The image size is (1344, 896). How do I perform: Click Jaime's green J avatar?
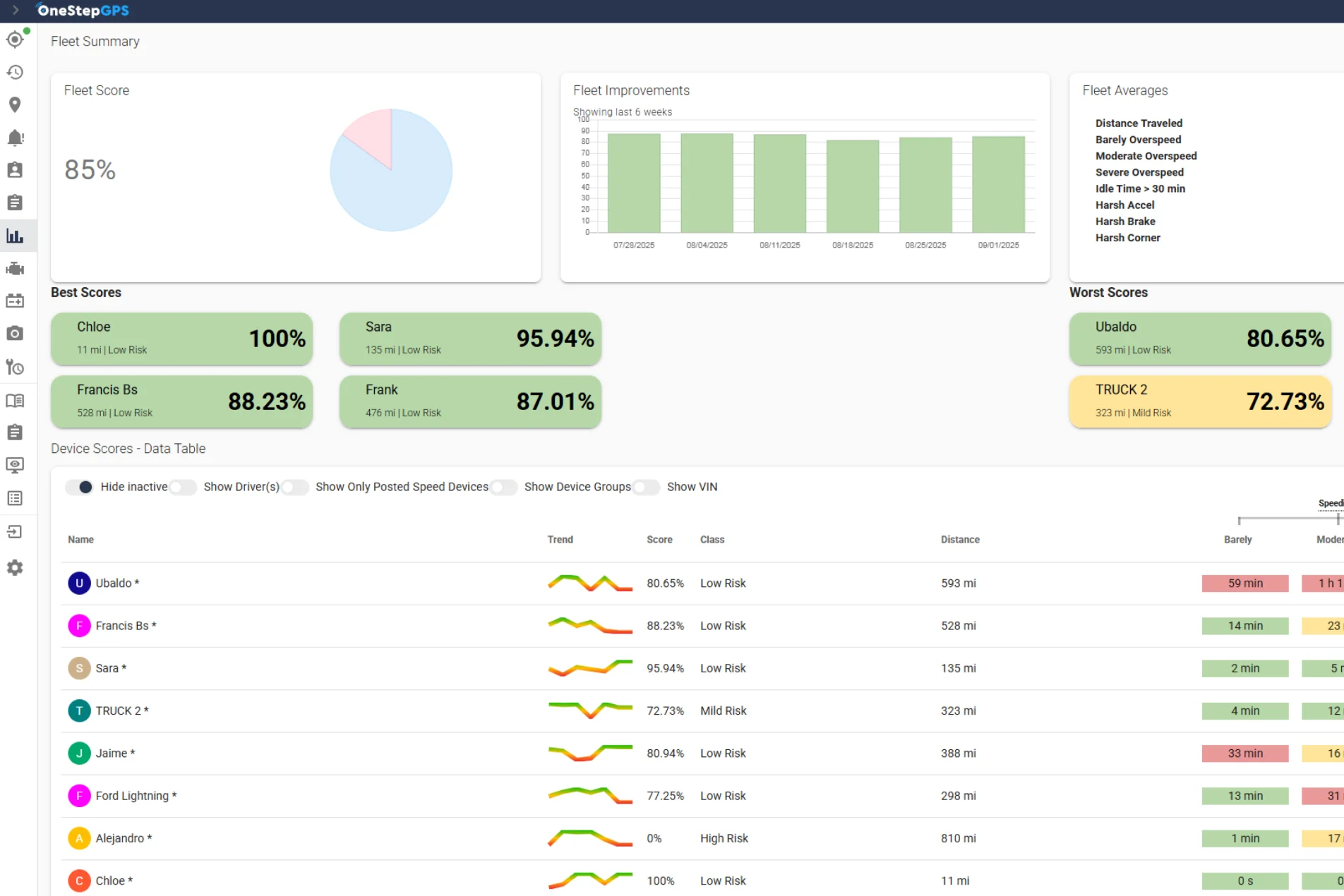tap(79, 753)
